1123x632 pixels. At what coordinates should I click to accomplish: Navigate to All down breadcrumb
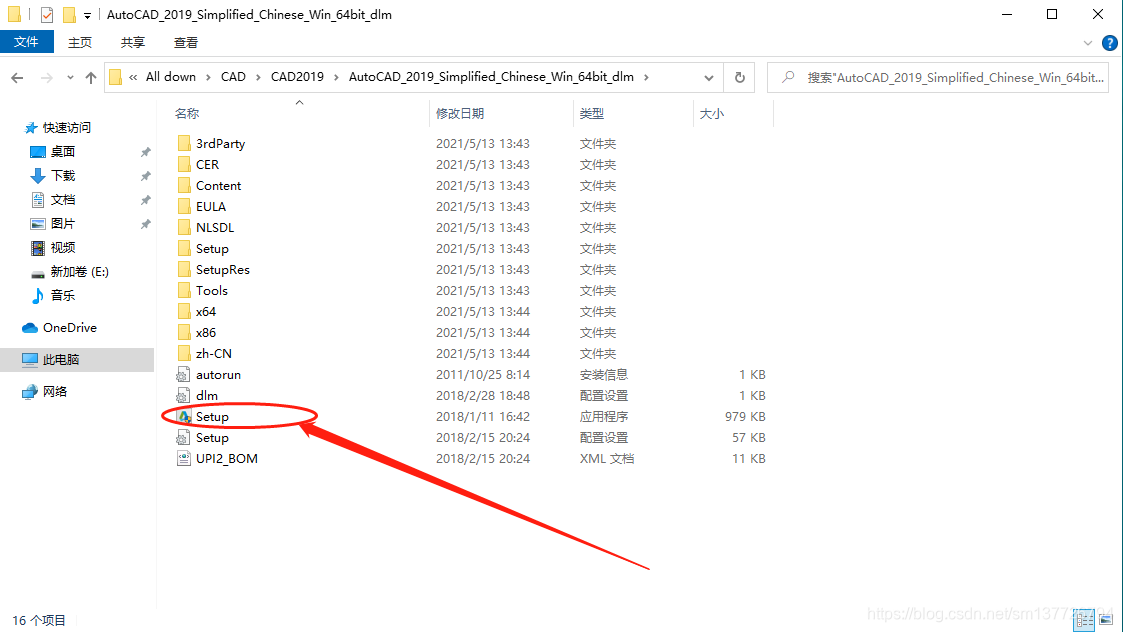pos(170,77)
